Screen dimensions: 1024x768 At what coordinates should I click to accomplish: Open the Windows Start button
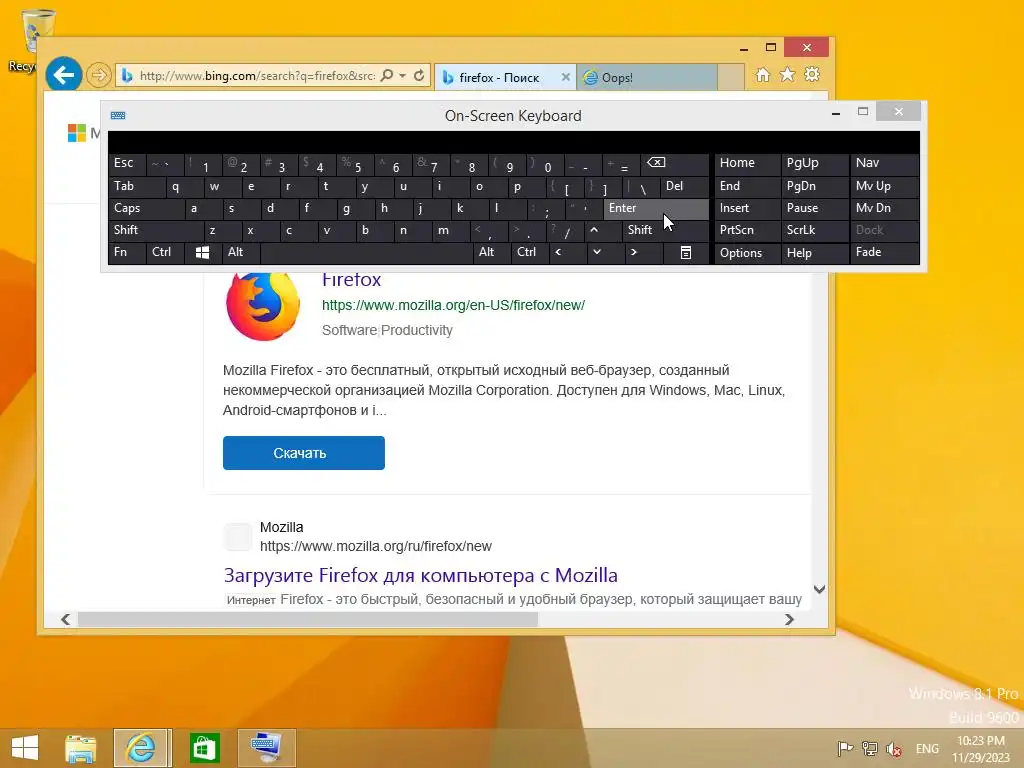pos(25,748)
